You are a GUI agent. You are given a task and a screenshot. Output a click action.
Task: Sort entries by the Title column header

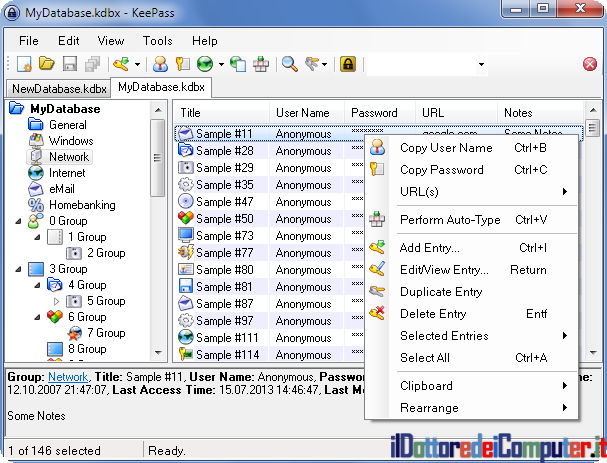point(222,113)
